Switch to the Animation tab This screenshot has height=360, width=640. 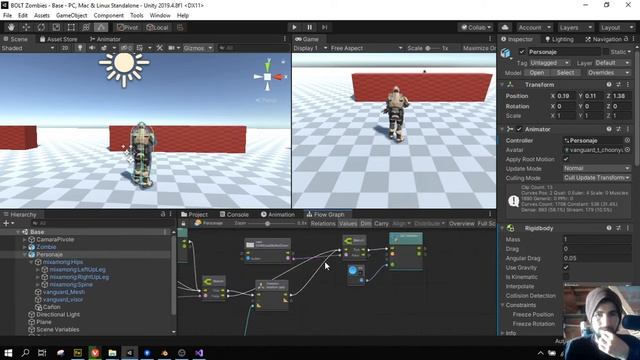(x=278, y=214)
